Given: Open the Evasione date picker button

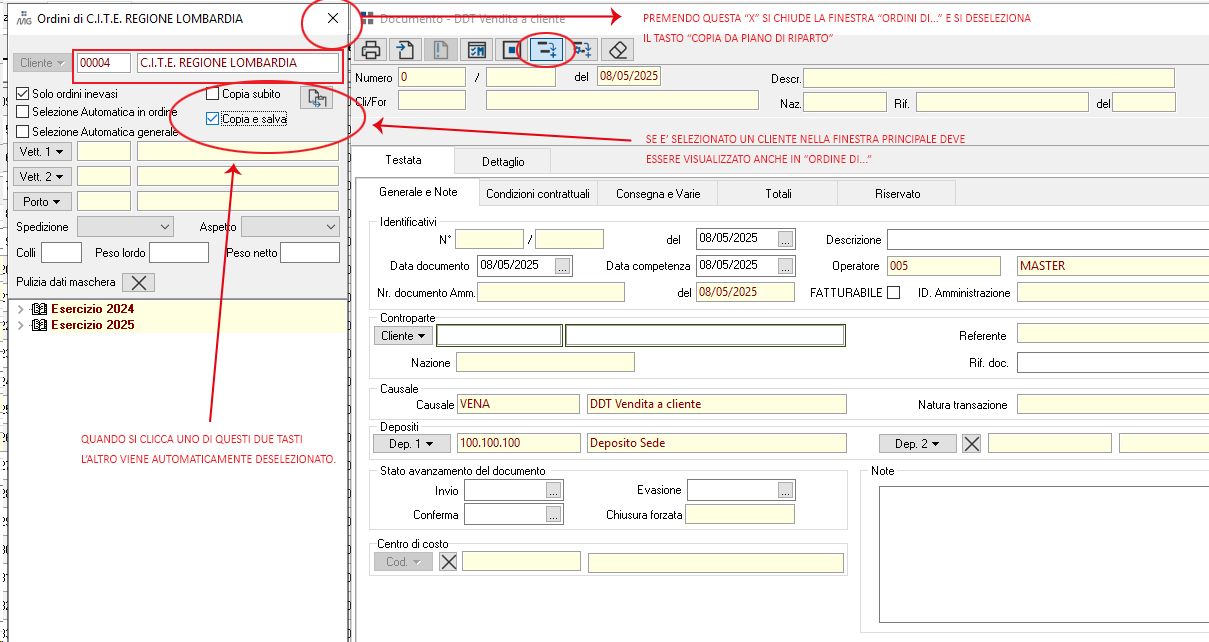Looking at the screenshot, I should (786, 490).
